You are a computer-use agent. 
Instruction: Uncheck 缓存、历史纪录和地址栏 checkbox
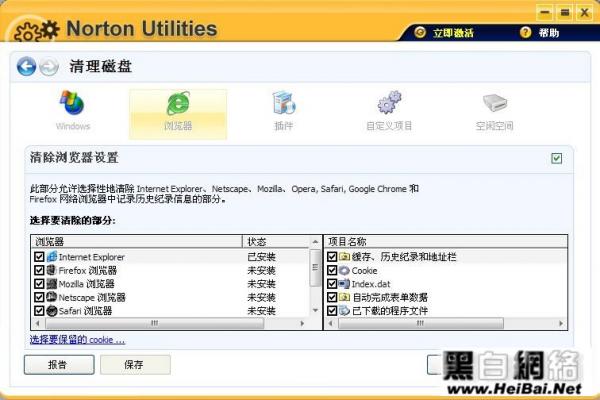332,256
